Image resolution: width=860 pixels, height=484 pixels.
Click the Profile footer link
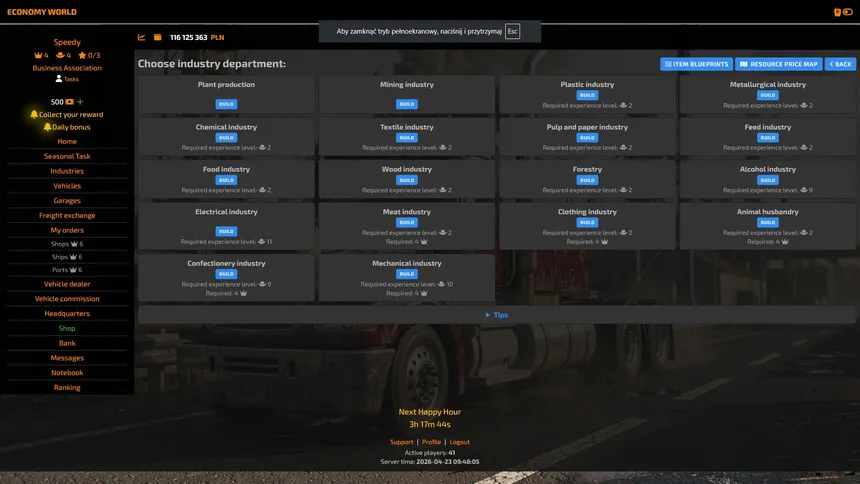coord(431,442)
